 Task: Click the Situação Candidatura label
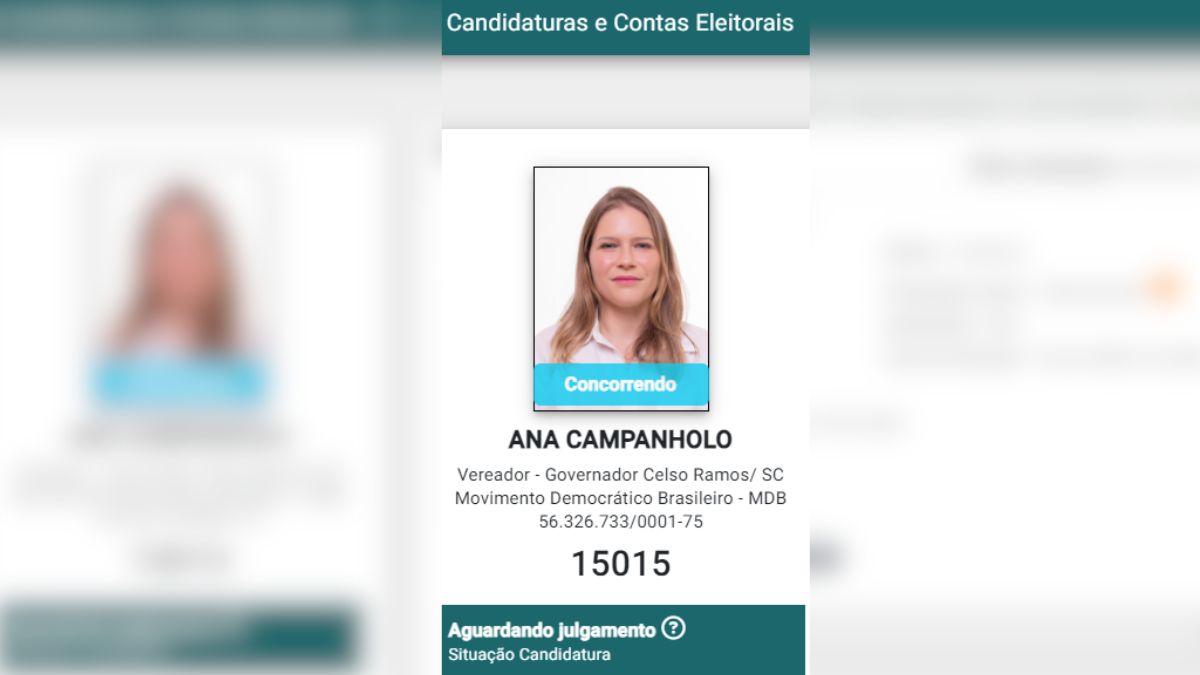529,655
